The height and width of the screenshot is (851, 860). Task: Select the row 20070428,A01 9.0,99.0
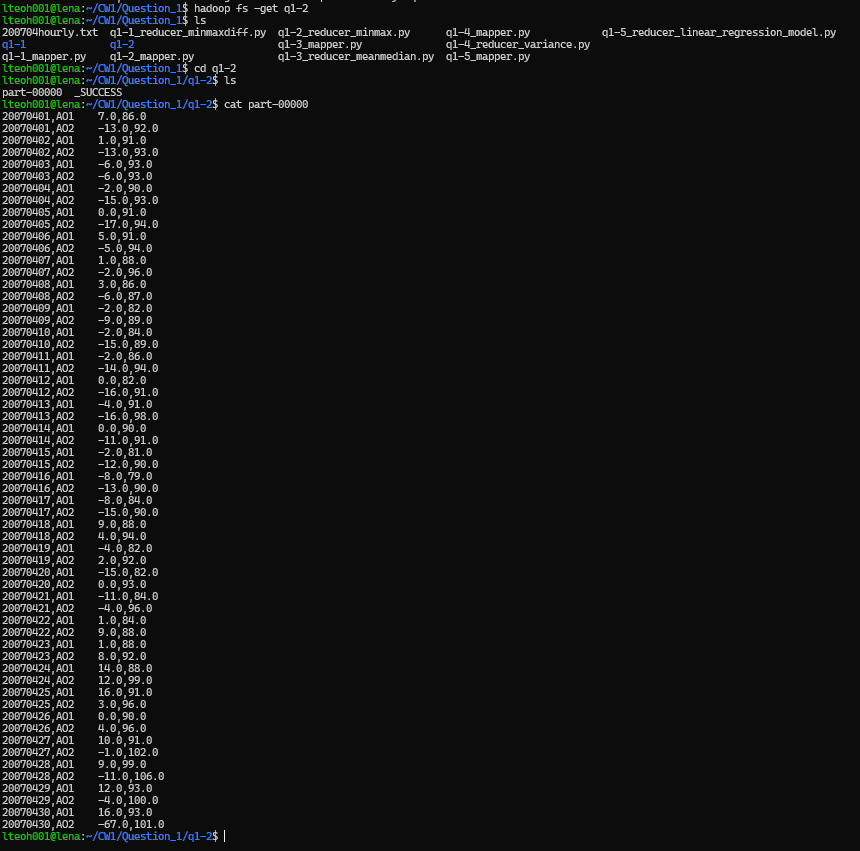pos(74,764)
